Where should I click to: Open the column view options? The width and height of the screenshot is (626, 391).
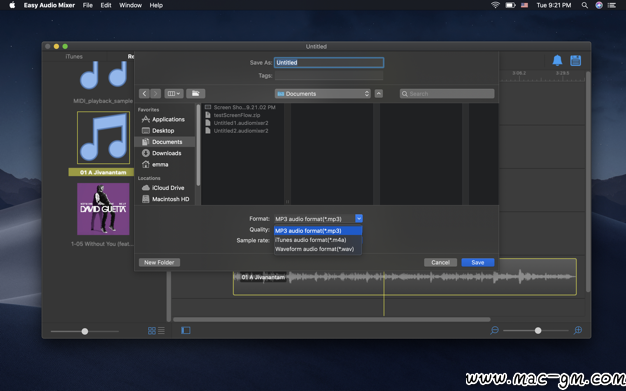tap(174, 93)
